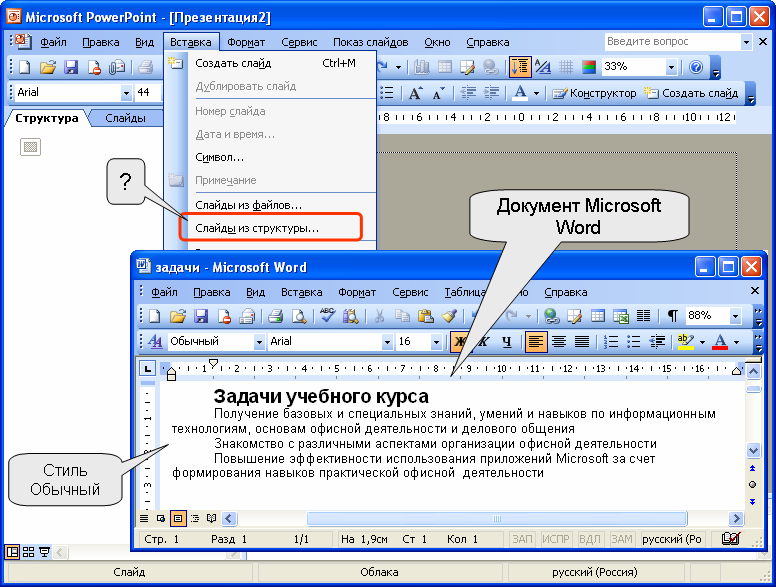Click Insert Excel worksheet icon in Word
Viewport: 776px width, 587px height.
[x=621, y=315]
